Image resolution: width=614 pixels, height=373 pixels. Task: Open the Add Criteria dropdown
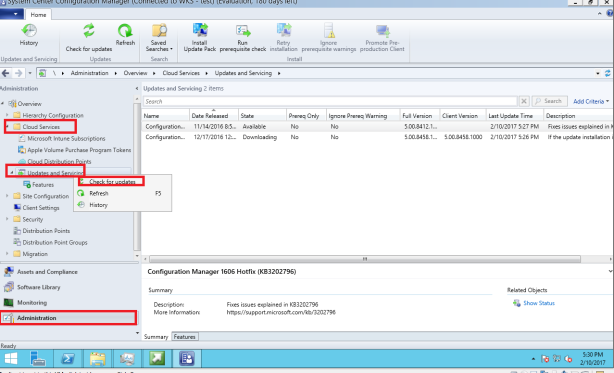pos(591,101)
